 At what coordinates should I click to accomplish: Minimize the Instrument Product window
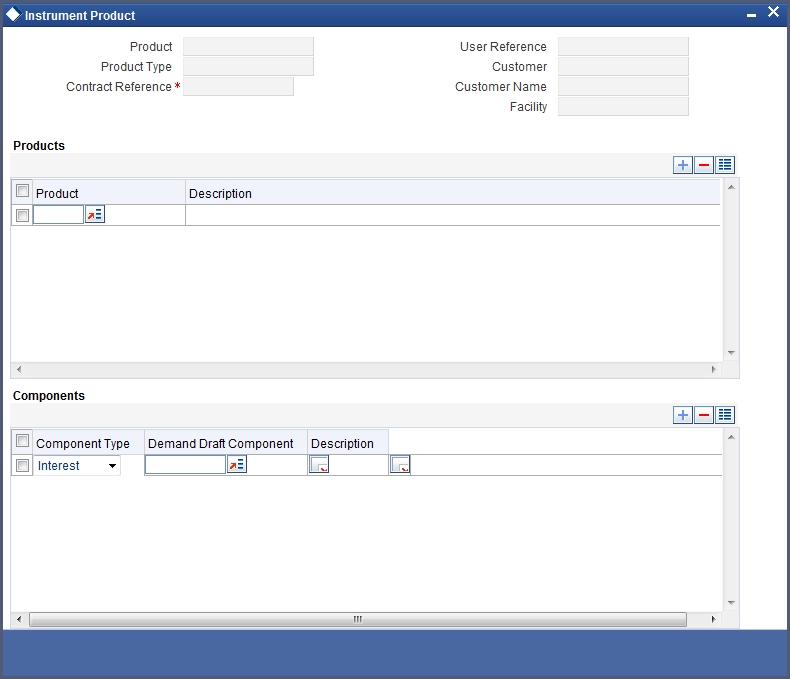pyautogui.click(x=751, y=15)
